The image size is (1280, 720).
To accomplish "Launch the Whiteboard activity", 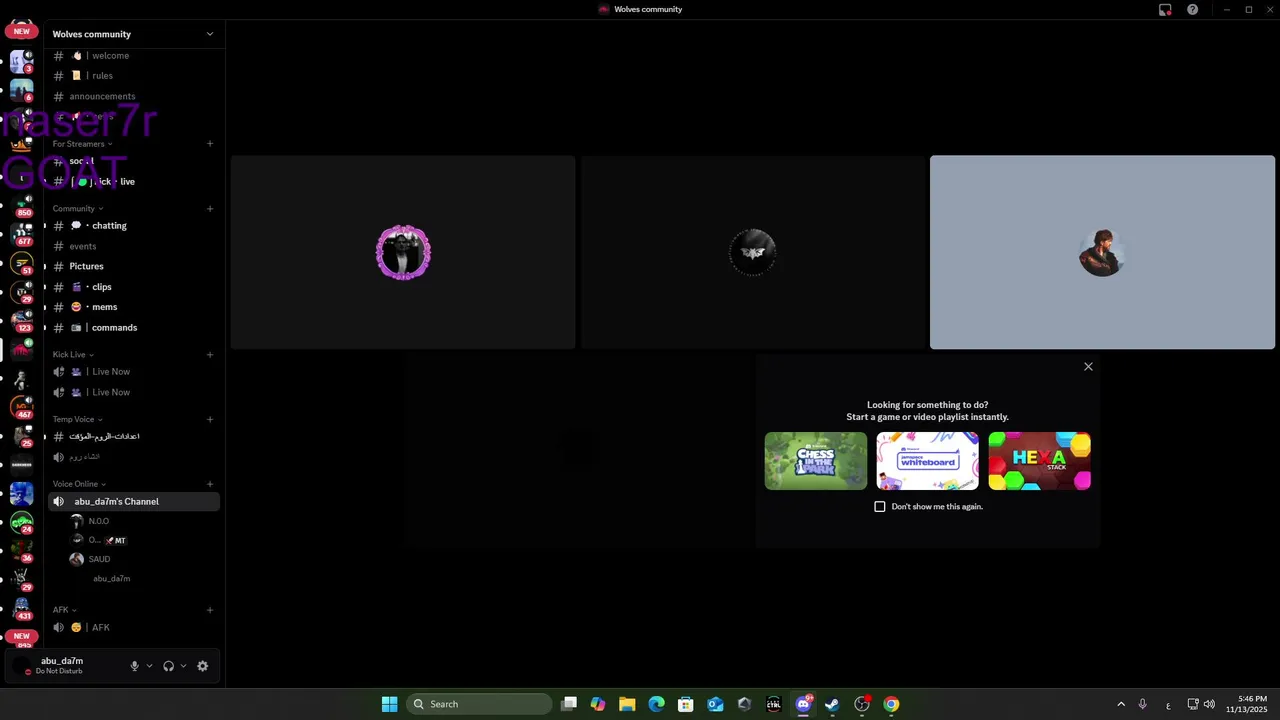I will (x=928, y=461).
